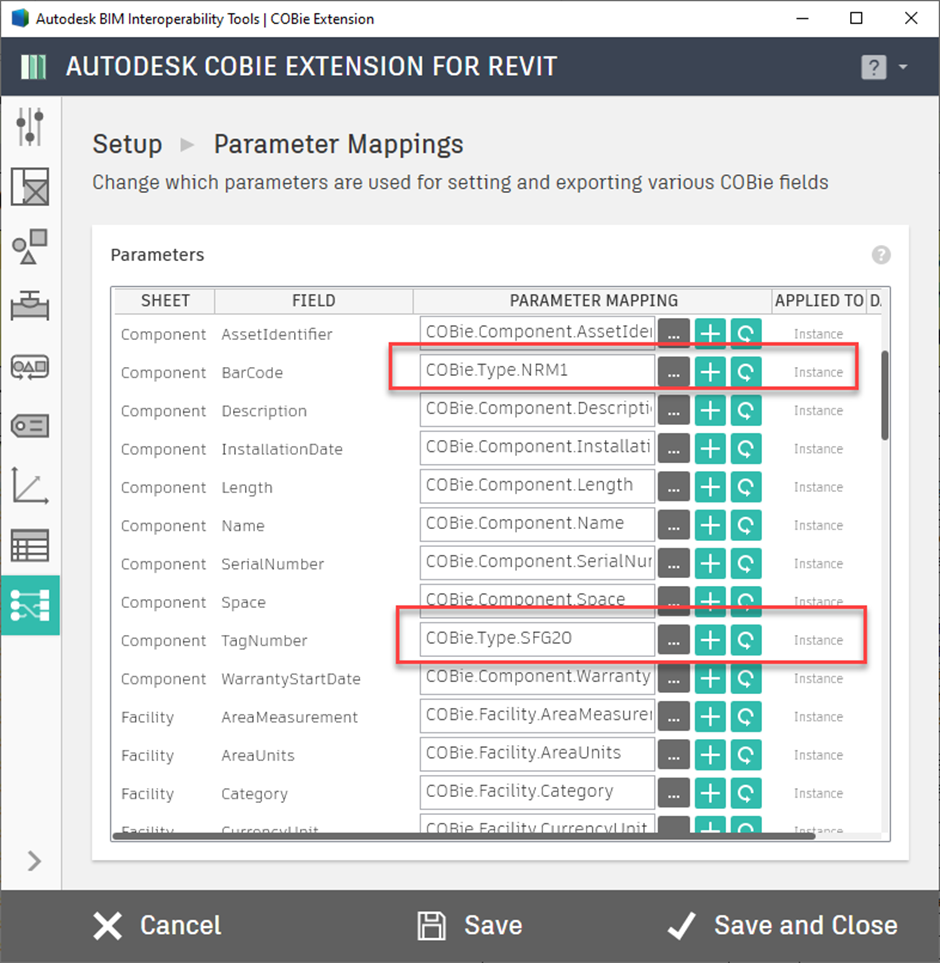Select the WarrantyStartDate field cell

(291, 679)
